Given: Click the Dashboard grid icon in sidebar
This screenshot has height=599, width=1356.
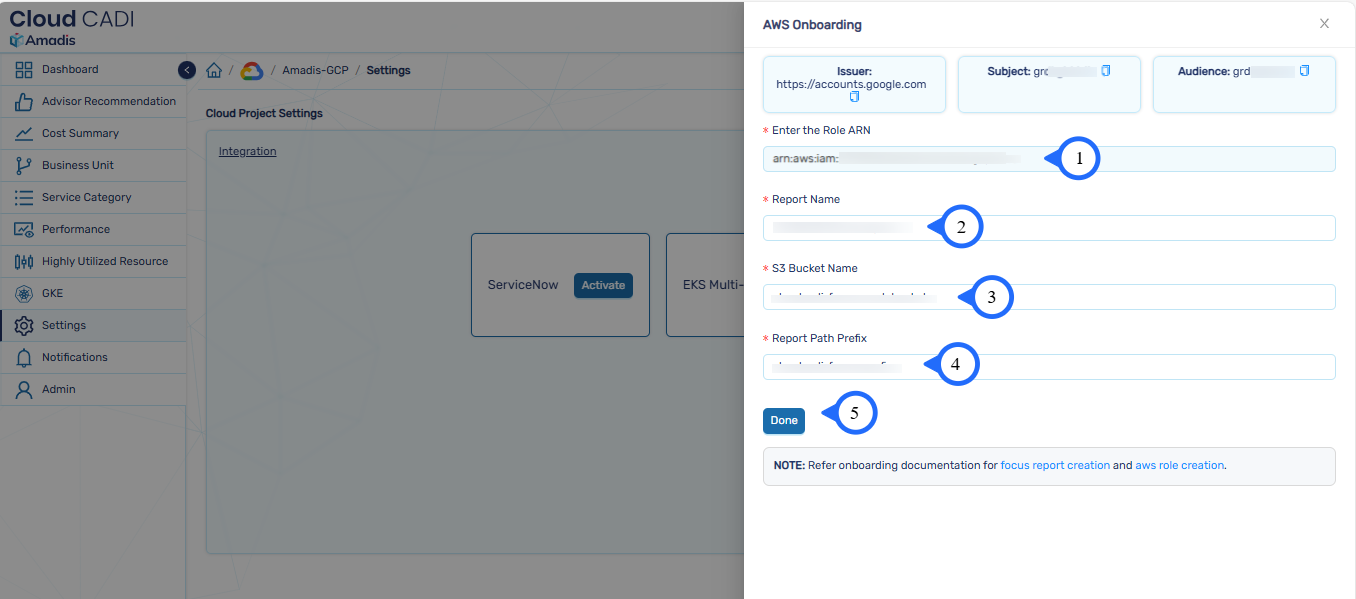Looking at the screenshot, I should coord(24,70).
